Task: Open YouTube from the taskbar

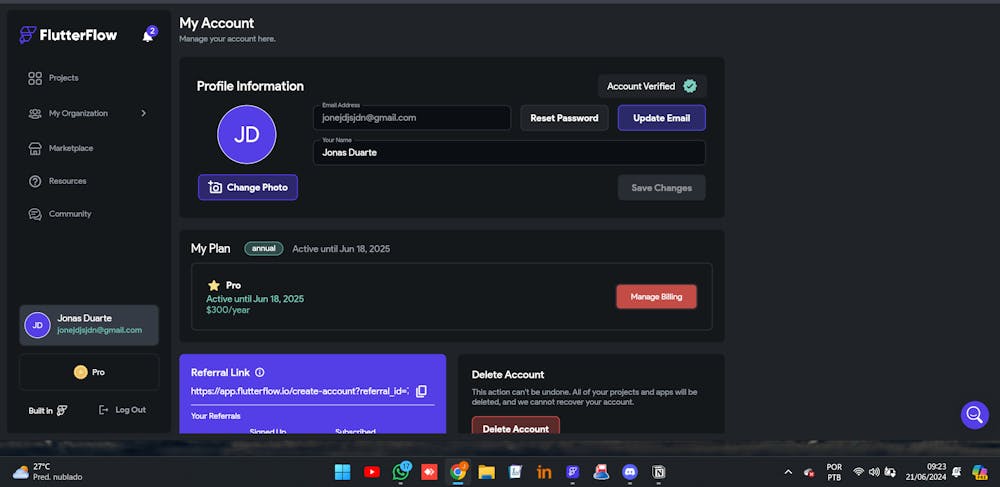Action: (x=372, y=472)
